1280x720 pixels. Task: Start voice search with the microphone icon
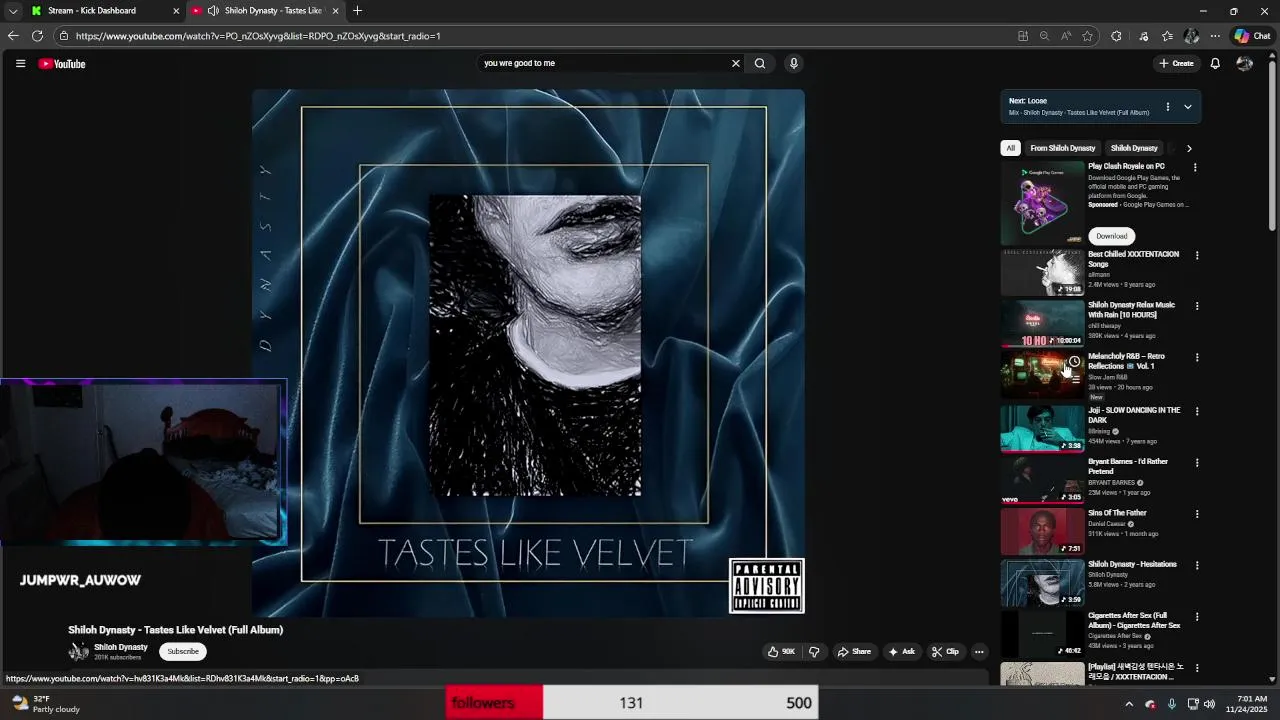794,63
